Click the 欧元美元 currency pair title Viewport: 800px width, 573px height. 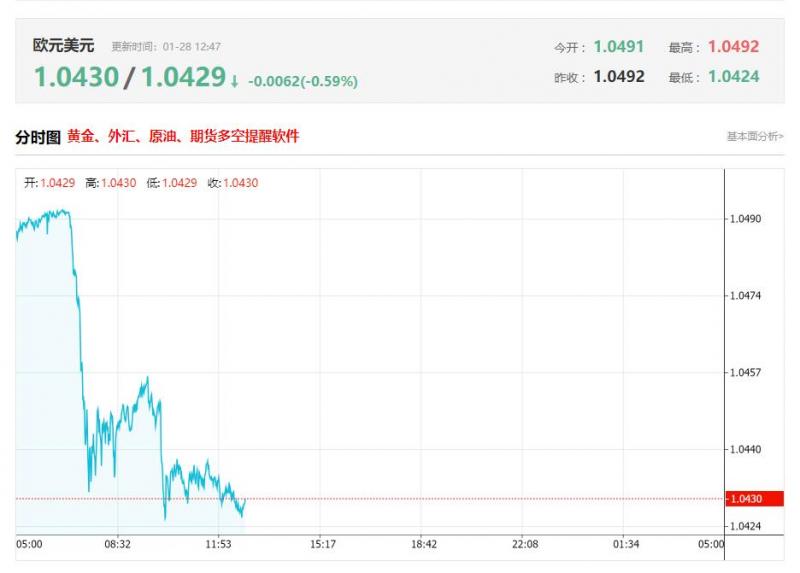[x=63, y=45]
